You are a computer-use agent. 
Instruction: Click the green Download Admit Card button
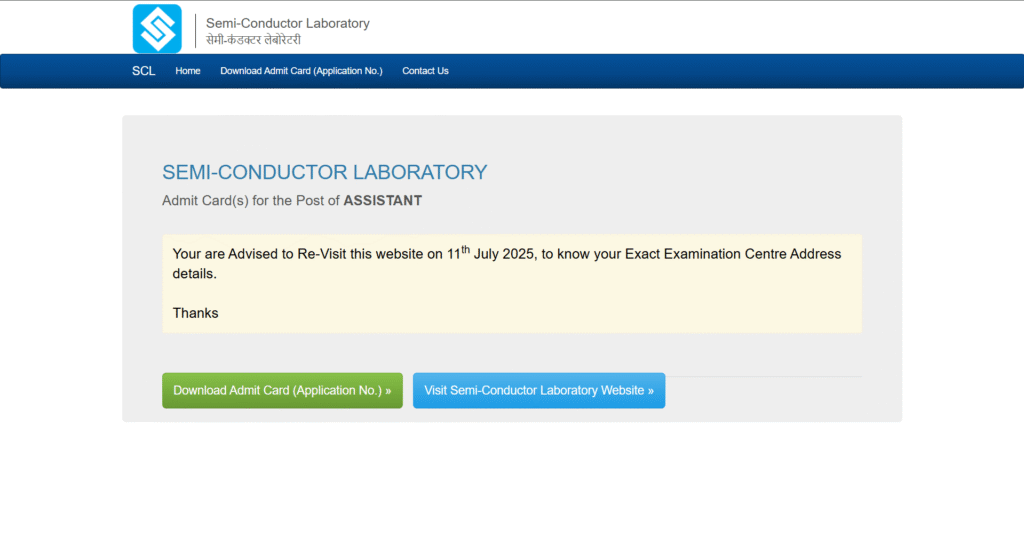coord(282,391)
